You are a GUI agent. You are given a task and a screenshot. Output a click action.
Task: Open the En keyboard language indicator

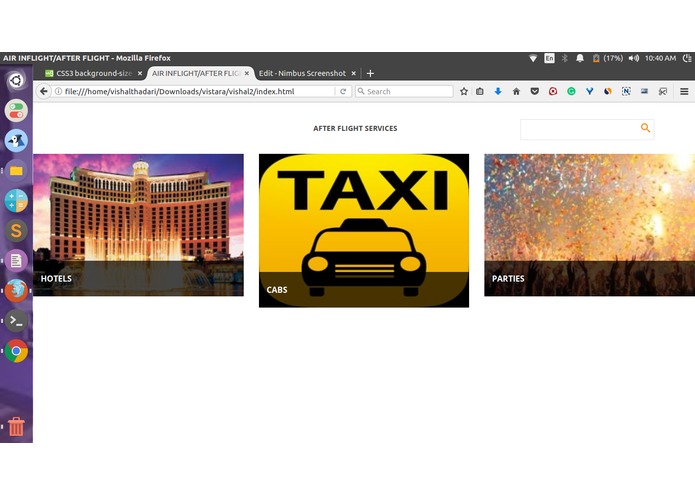(x=549, y=58)
